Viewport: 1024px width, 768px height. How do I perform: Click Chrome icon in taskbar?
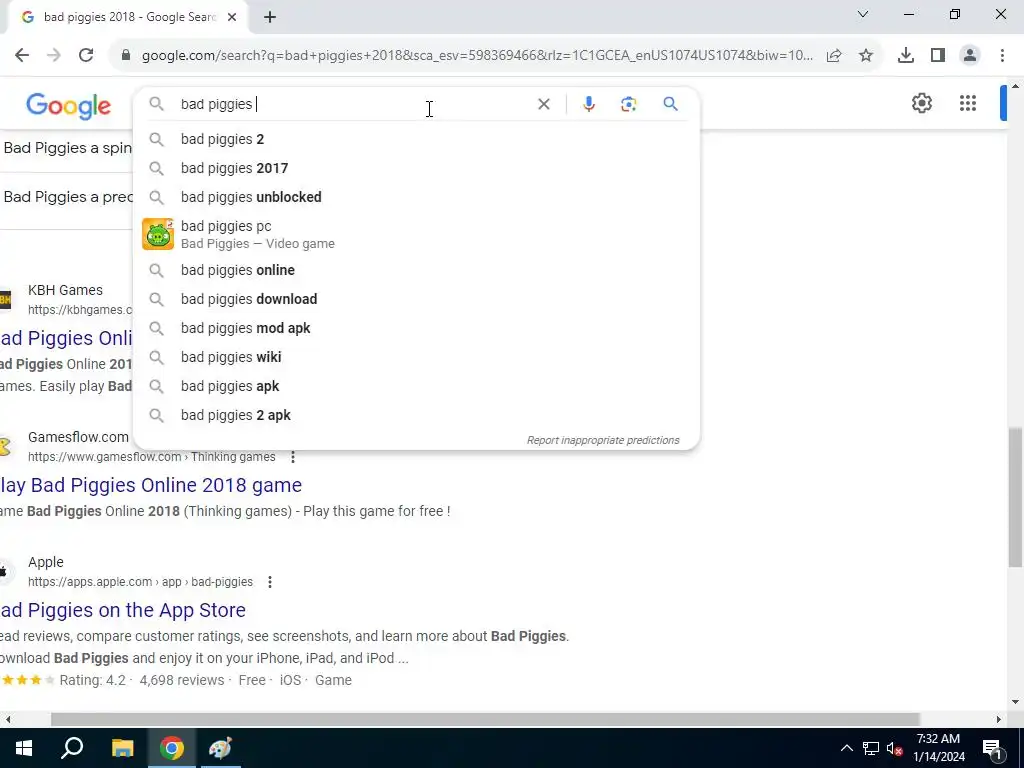[x=172, y=748]
